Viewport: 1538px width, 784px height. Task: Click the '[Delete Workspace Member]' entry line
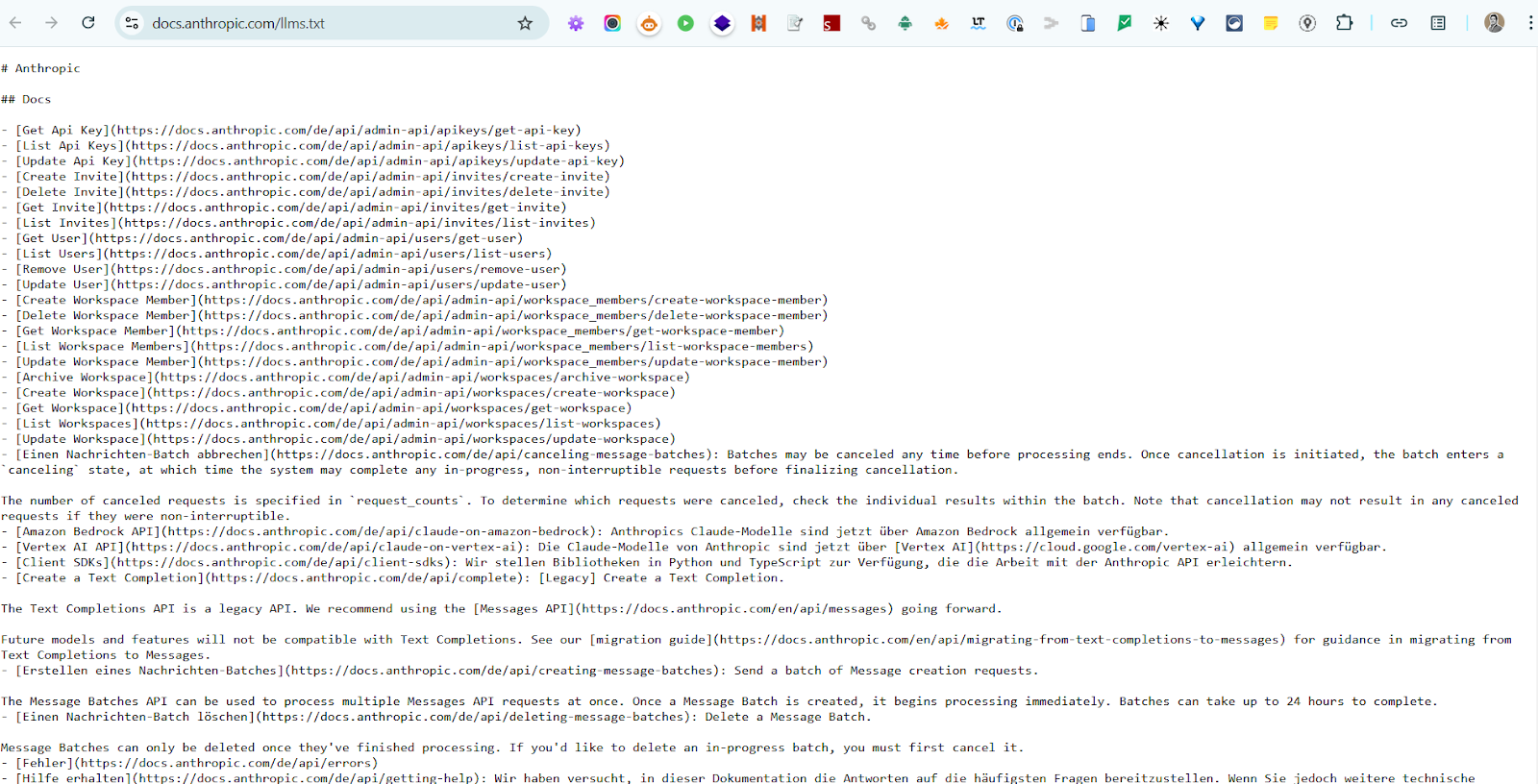414,315
